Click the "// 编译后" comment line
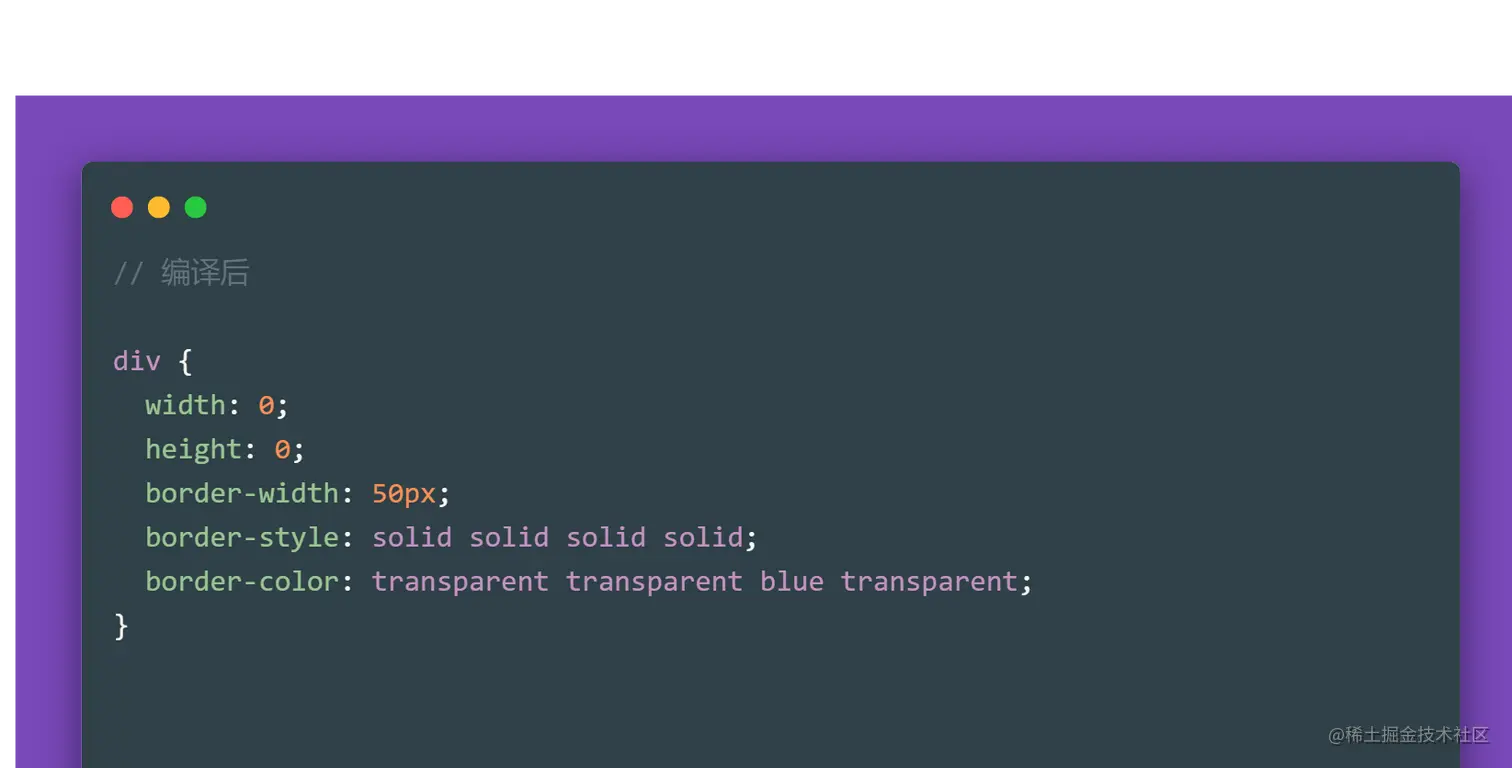Screen dimensions: 1512x768 (x=181, y=273)
